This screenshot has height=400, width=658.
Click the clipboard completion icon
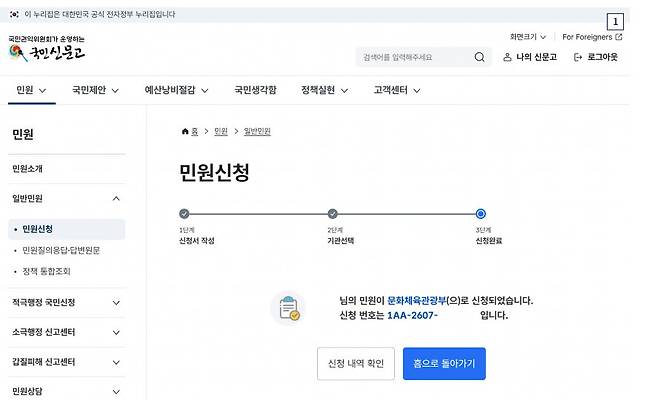pyautogui.click(x=289, y=308)
